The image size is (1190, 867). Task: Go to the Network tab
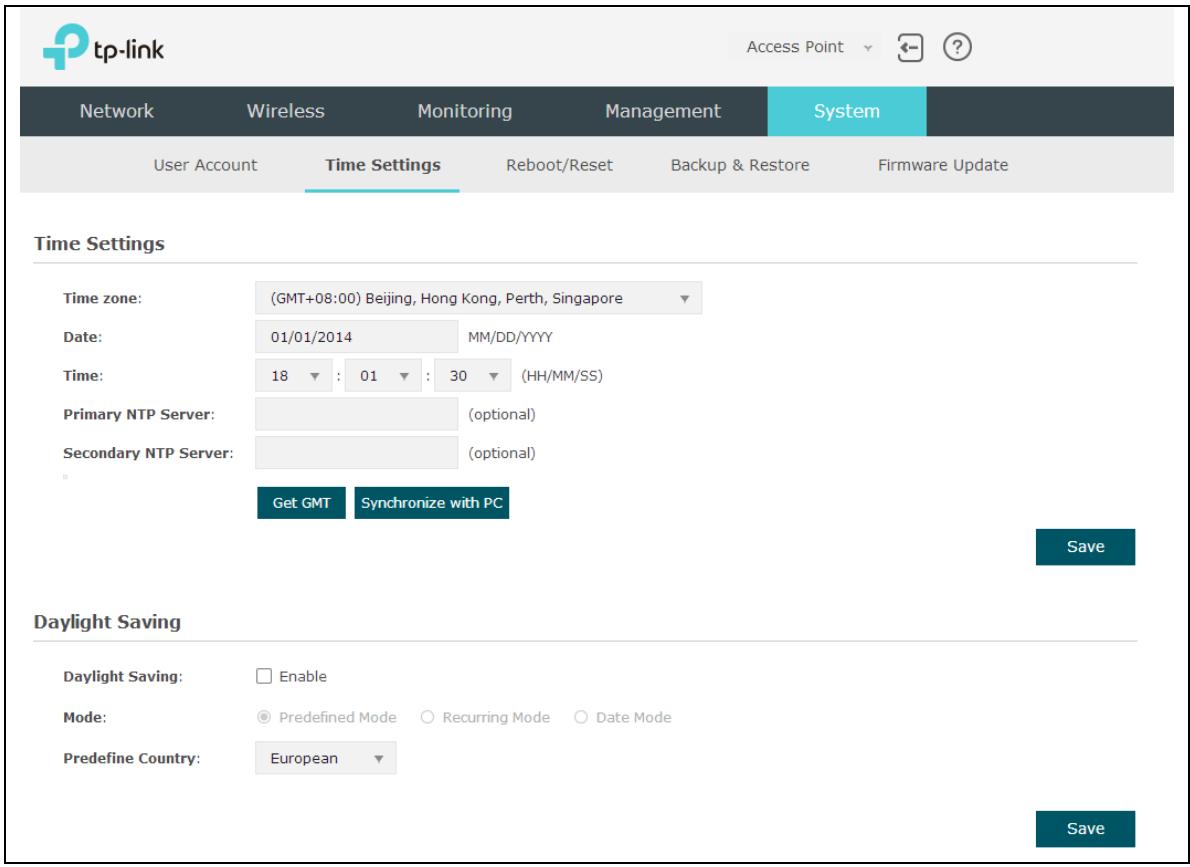(117, 111)
